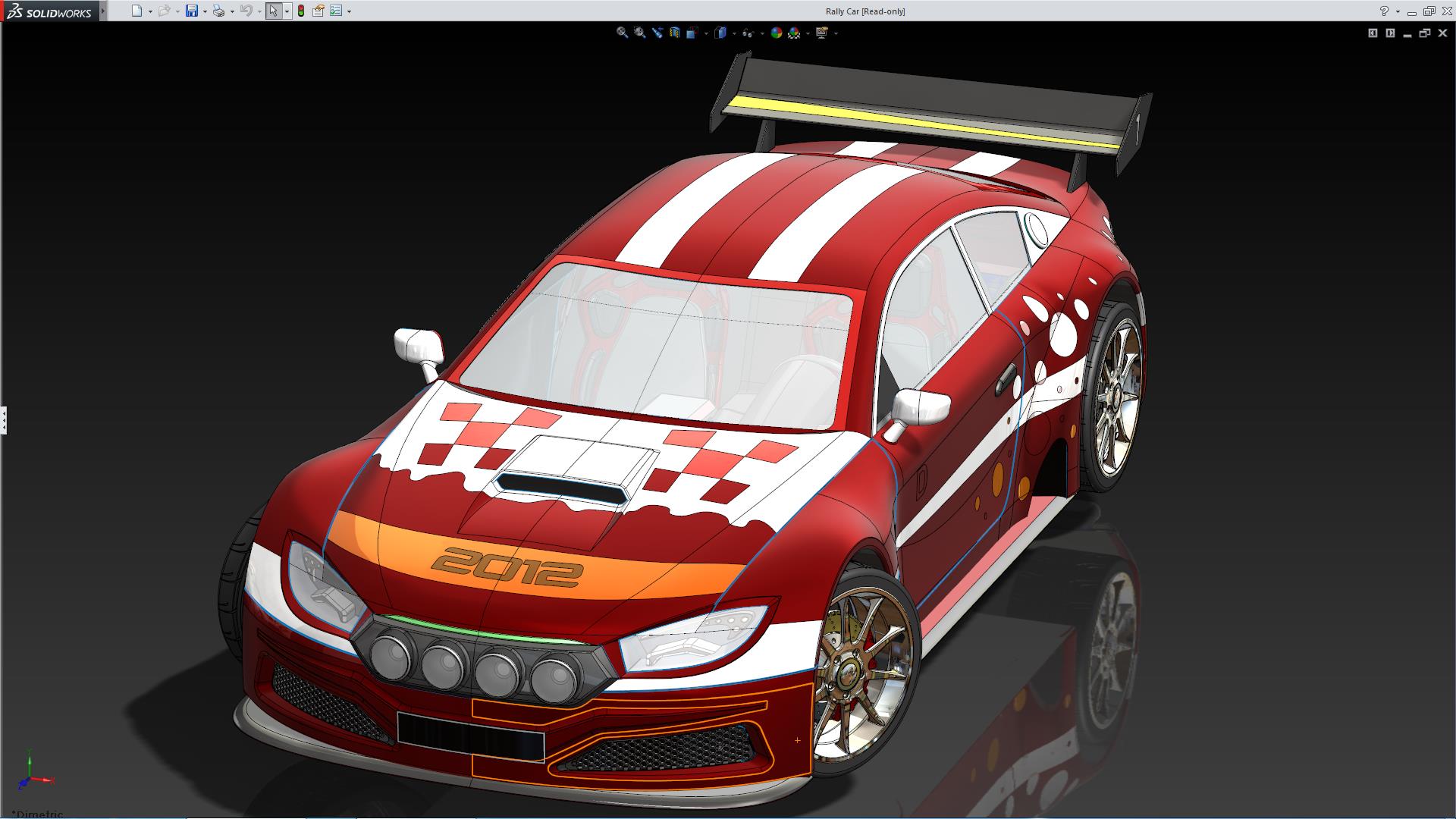1456x819 pixels.
Task: Expand Hide/Show Items glasses dropdown
Action: point(762,33)
